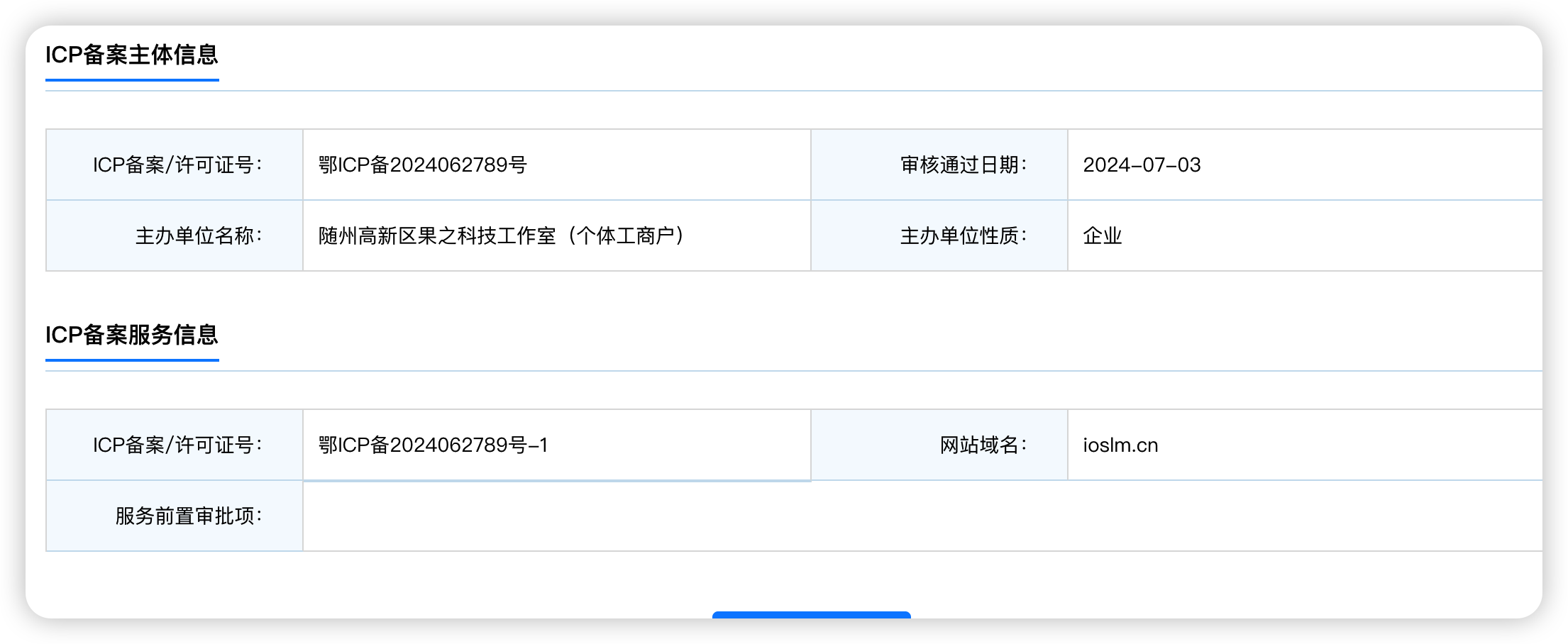Click the 主办单位性质 label cell

pos(939,235)
